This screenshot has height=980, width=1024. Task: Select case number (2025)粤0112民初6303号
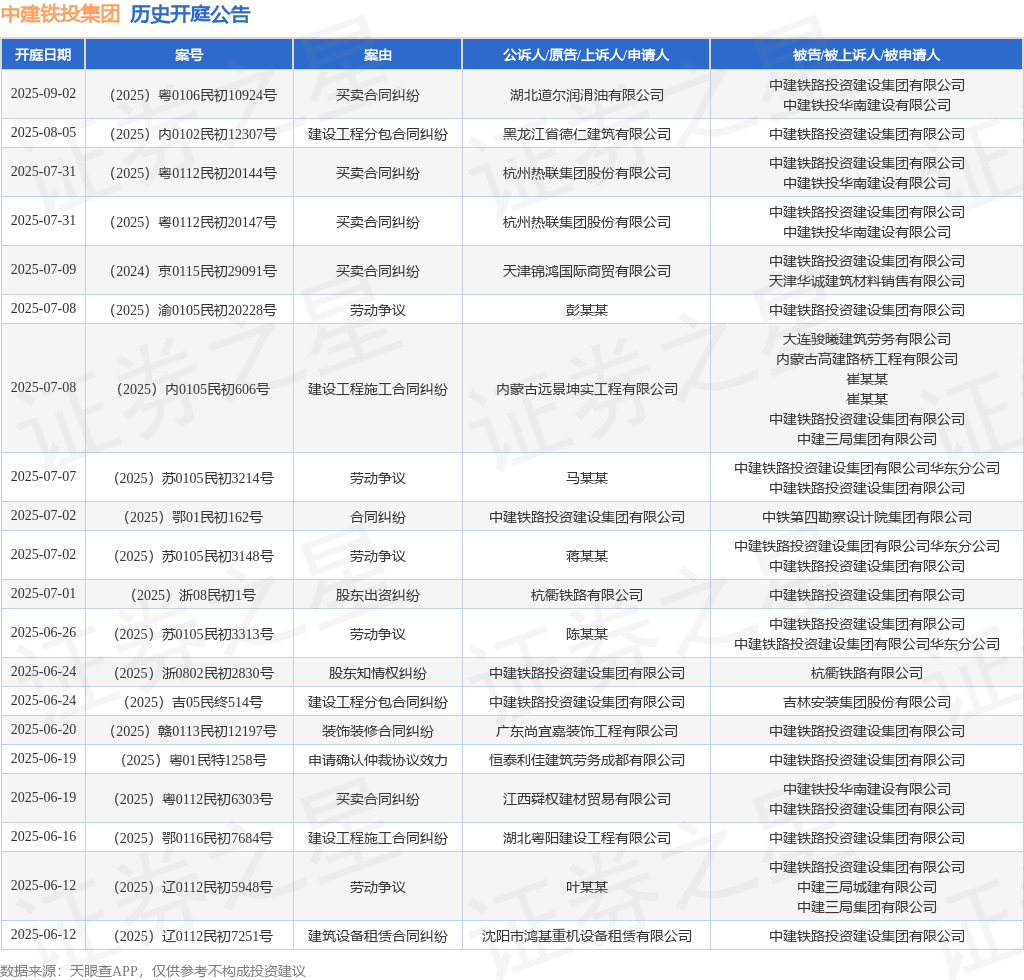point(193,799)
